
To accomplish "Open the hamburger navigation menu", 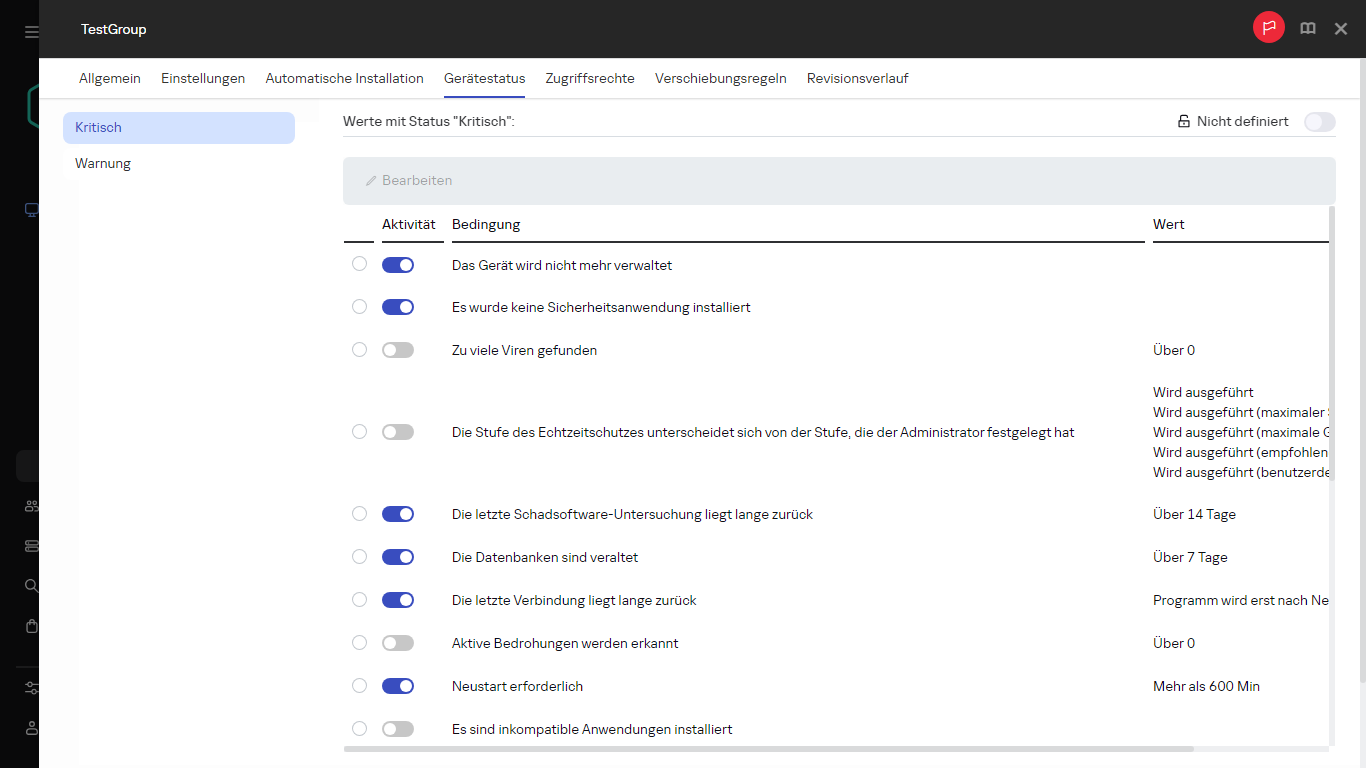I will click(x=29, y=29).
